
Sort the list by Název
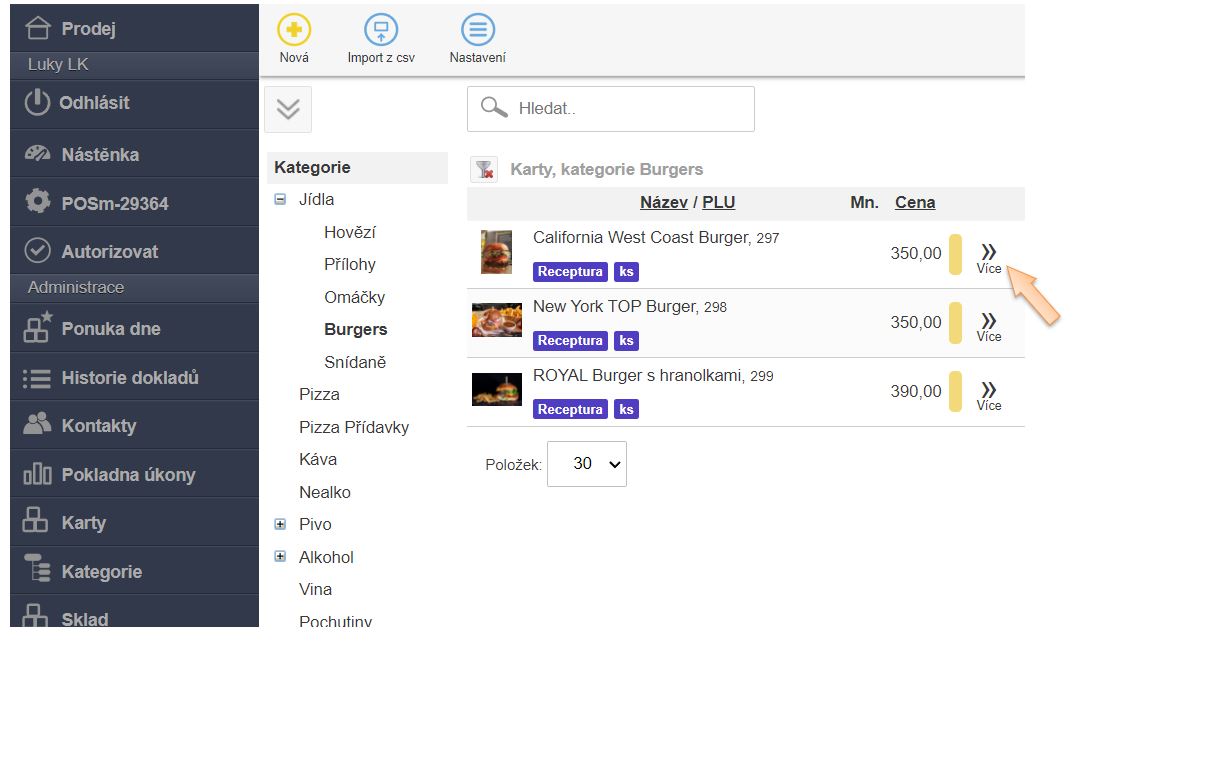(x=663, y=202)
